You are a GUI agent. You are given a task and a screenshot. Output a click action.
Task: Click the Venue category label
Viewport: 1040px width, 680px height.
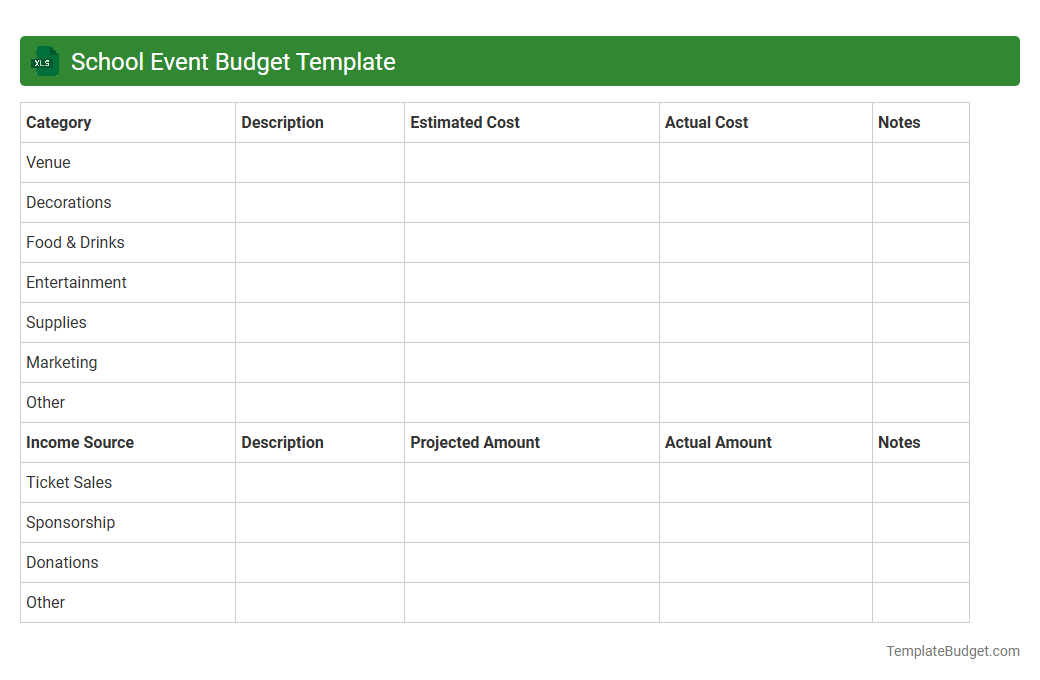(x=48, y=162)
